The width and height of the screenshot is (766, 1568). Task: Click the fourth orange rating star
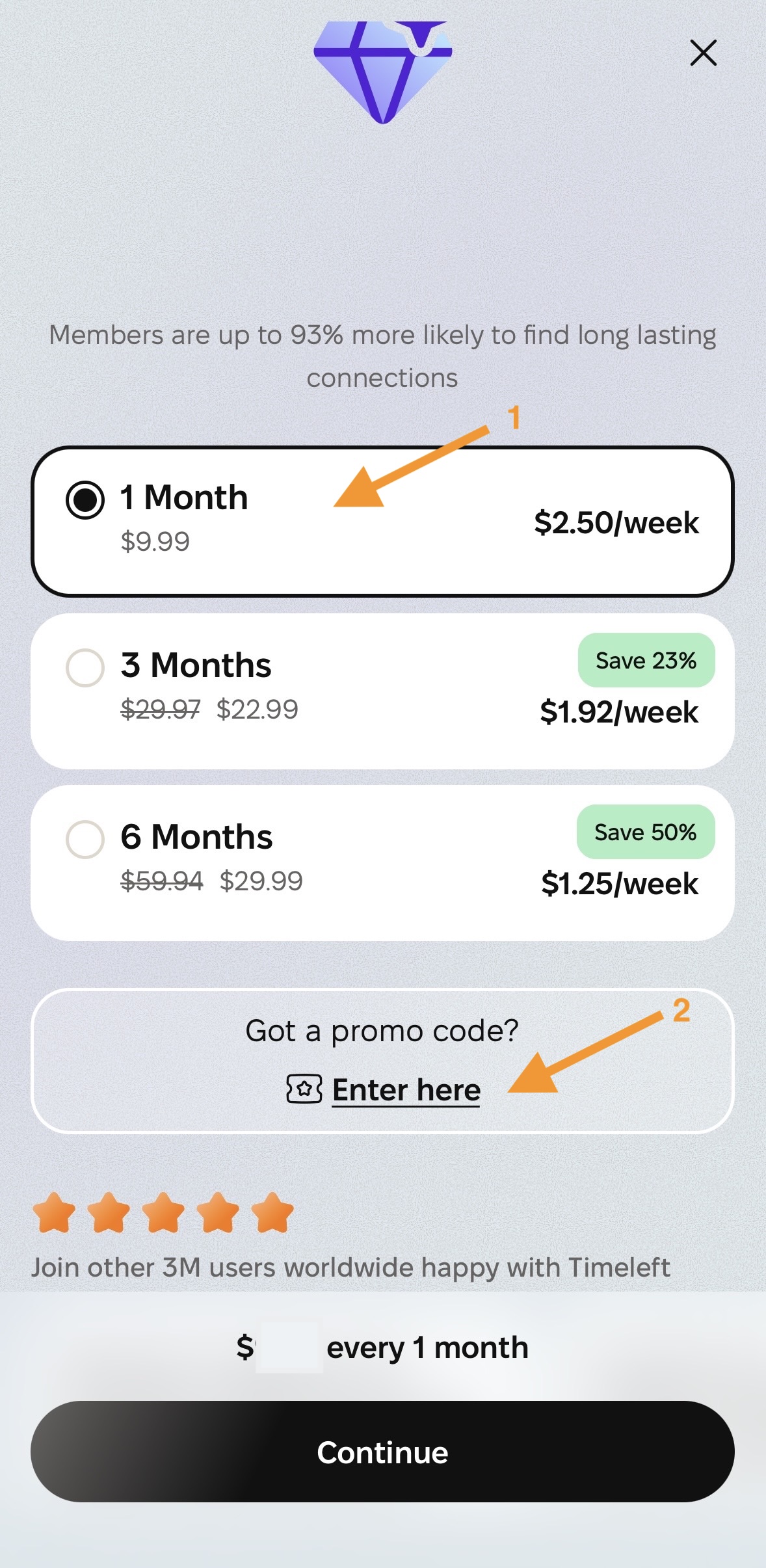[218, 1213]
